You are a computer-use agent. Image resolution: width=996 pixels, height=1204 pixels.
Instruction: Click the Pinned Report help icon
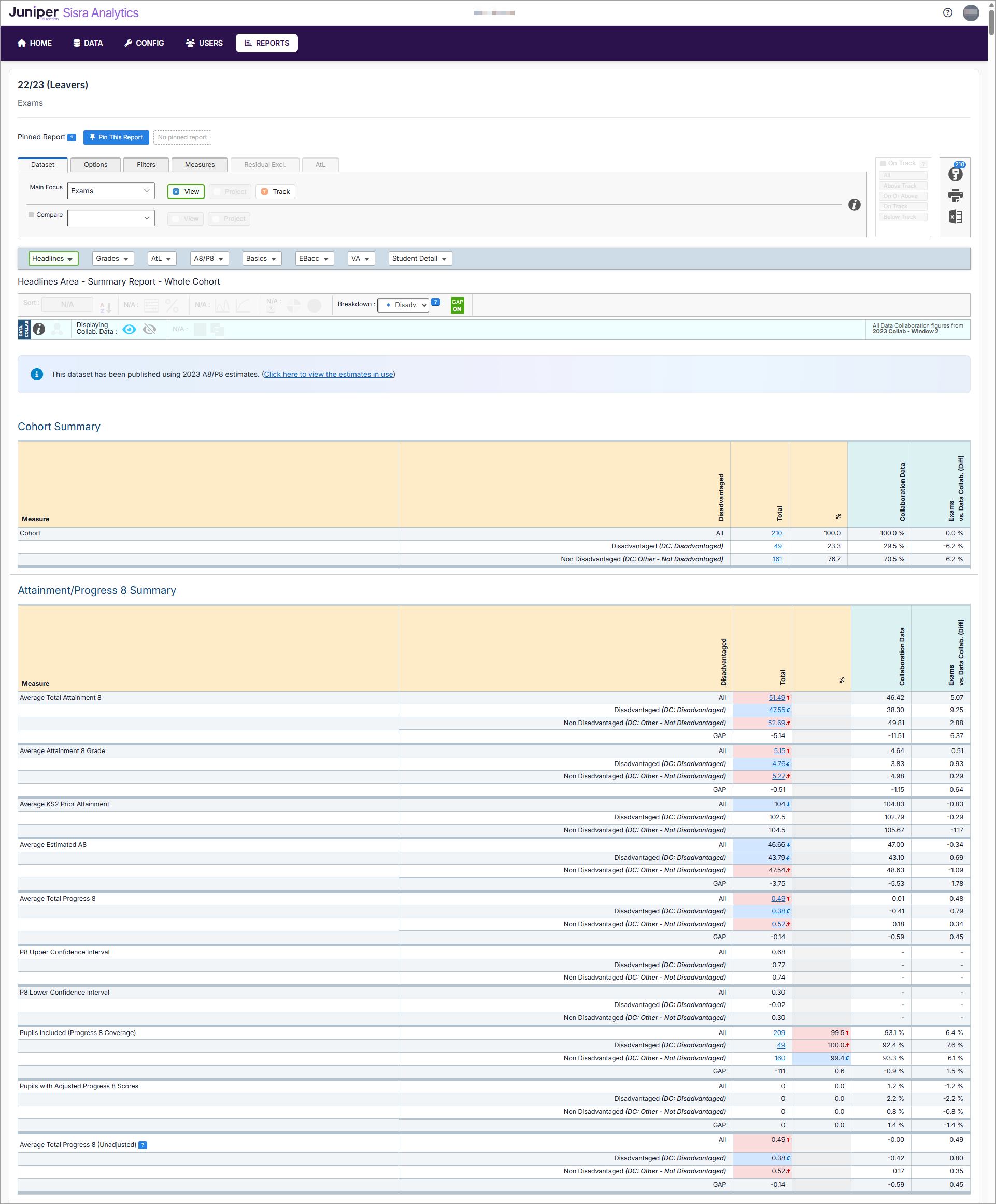point(72,137)
